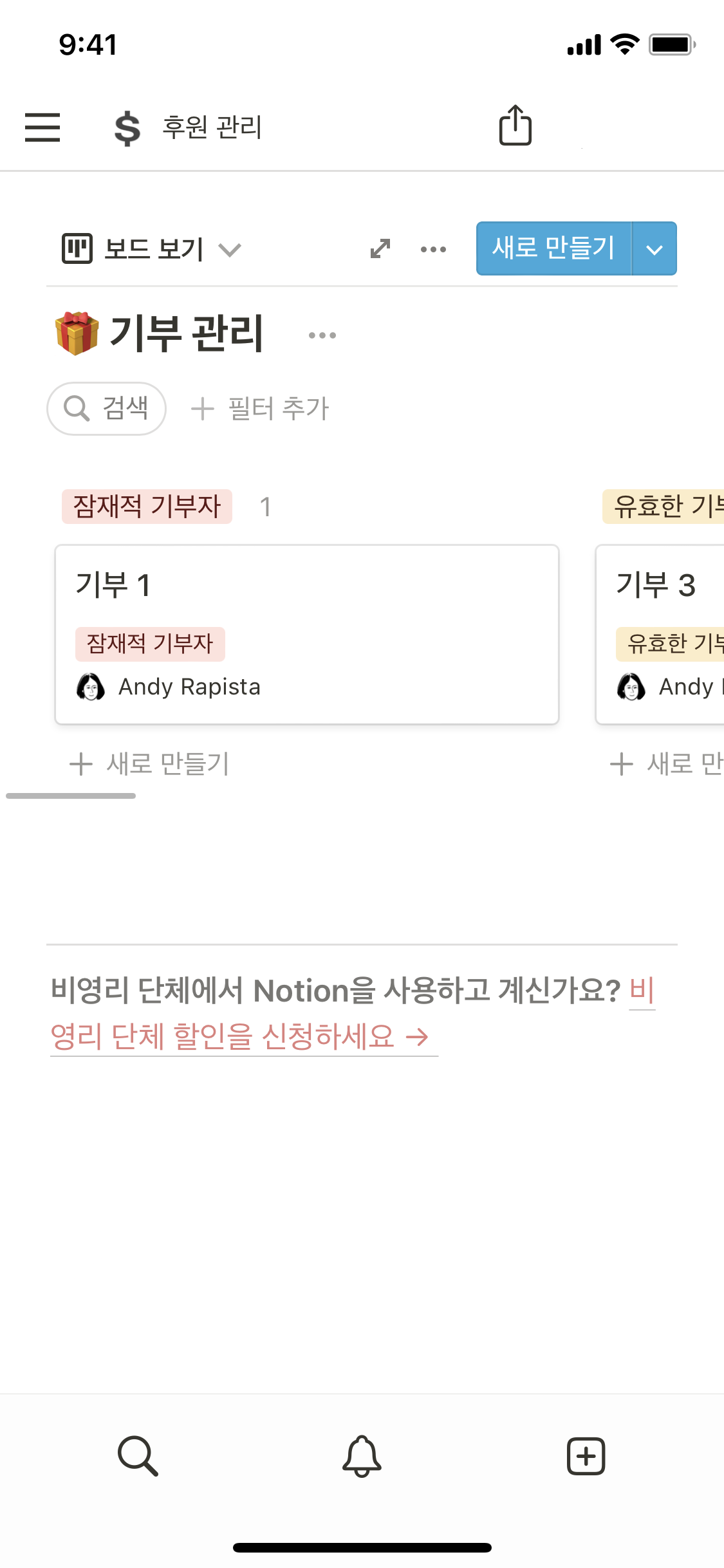The height and width of the screenshot is (1568, 724).
Task: Click the horizontal board scrollbar
Action: 71,796
